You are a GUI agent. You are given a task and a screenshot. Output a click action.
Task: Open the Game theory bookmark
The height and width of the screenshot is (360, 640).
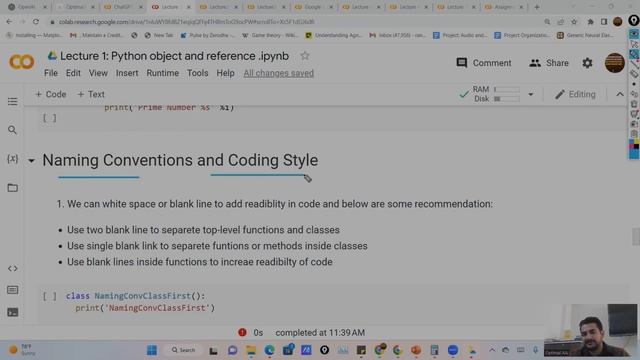(x=270, y=35)
